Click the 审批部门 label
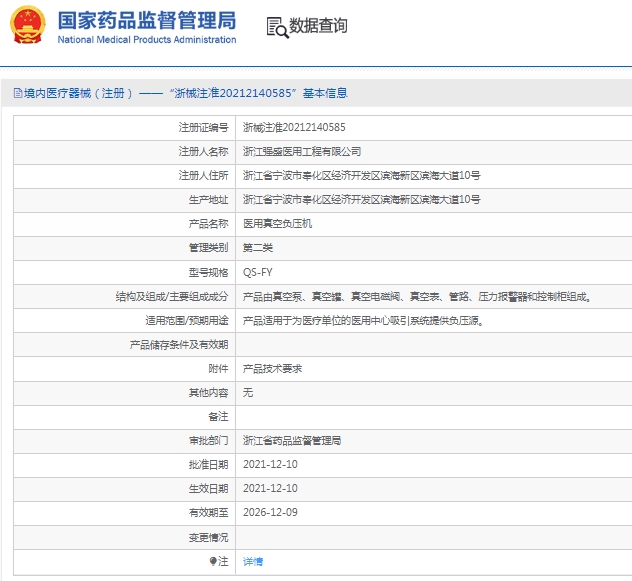The image size is (632, 581). pos(208,440)
